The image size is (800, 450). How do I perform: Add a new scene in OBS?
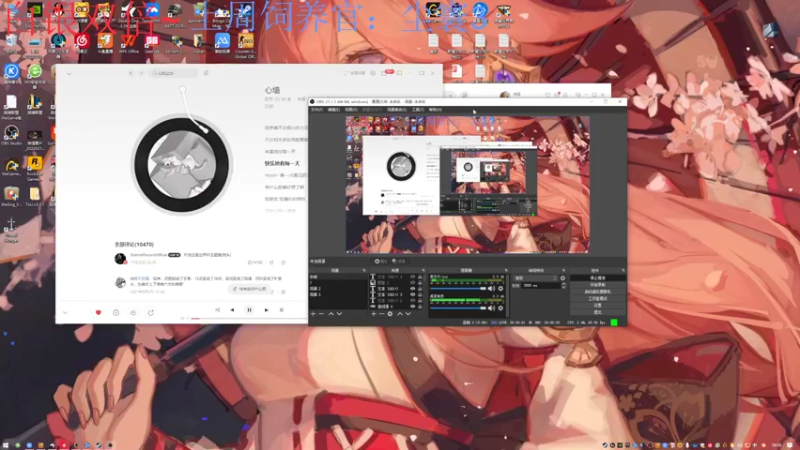point(313,314)
